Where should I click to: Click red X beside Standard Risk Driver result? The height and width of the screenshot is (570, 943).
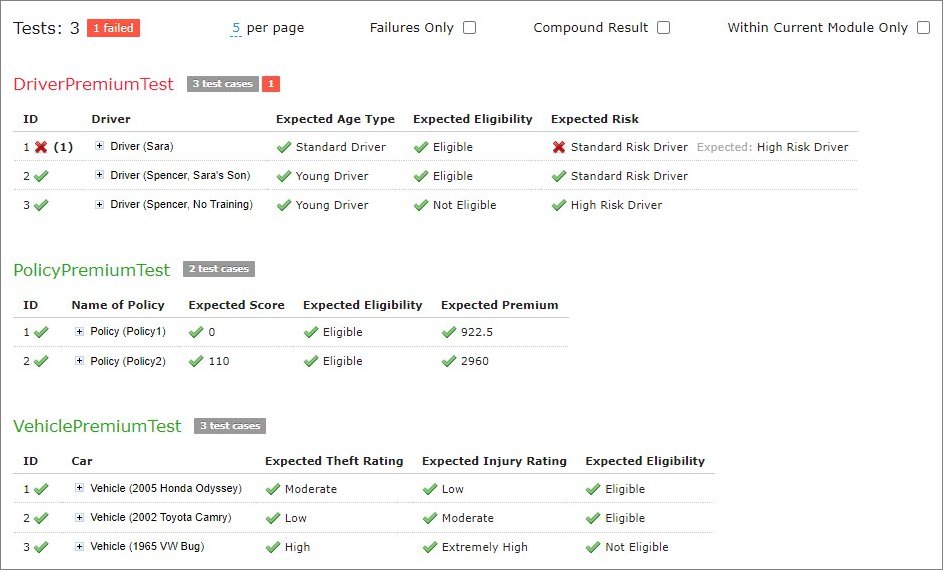(x=559, y=147)
